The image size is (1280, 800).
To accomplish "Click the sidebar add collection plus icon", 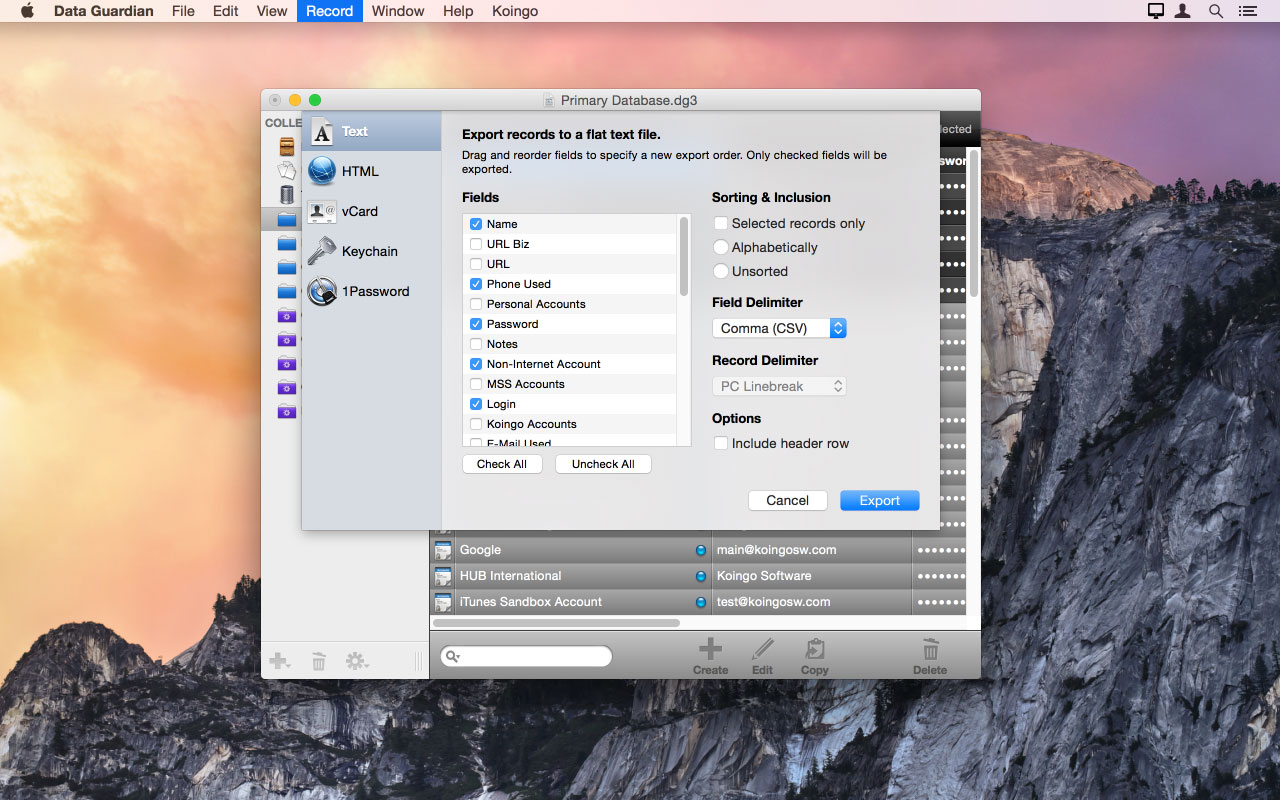I will (x=280, y=661).
